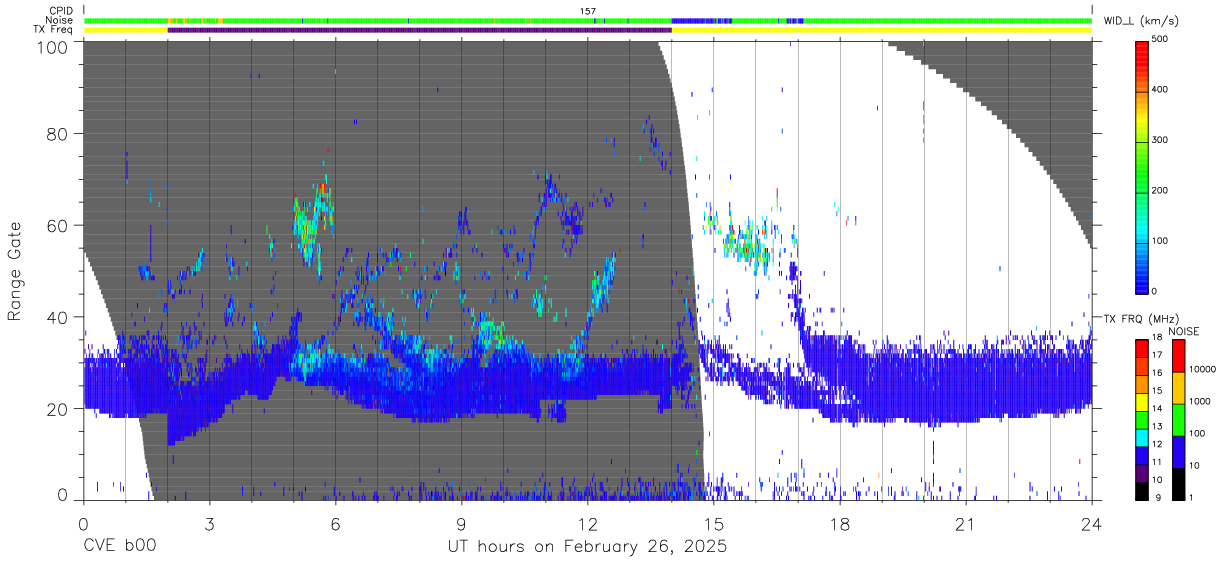Click the red 17-18 MHz segment of TX FRQ scale
Viewport: 1228px width, 567px height.
click(1142, 349)
